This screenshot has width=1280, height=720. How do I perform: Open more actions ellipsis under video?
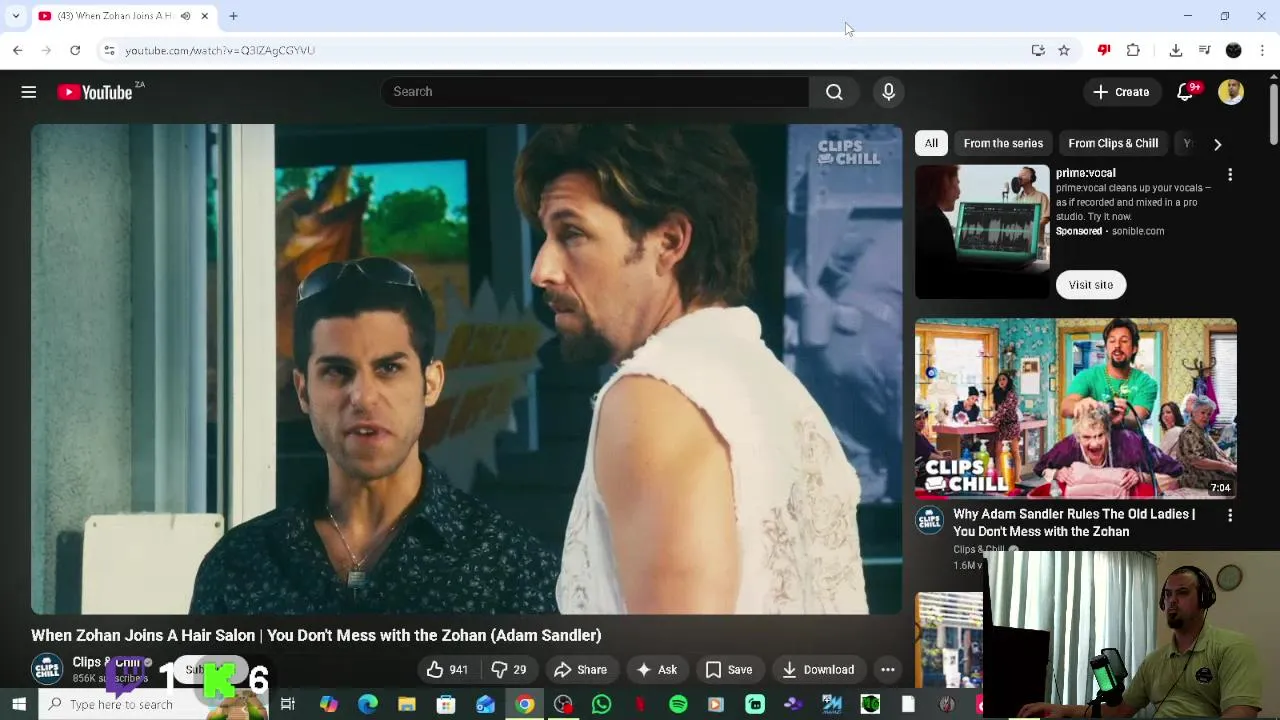pos(887,670)
